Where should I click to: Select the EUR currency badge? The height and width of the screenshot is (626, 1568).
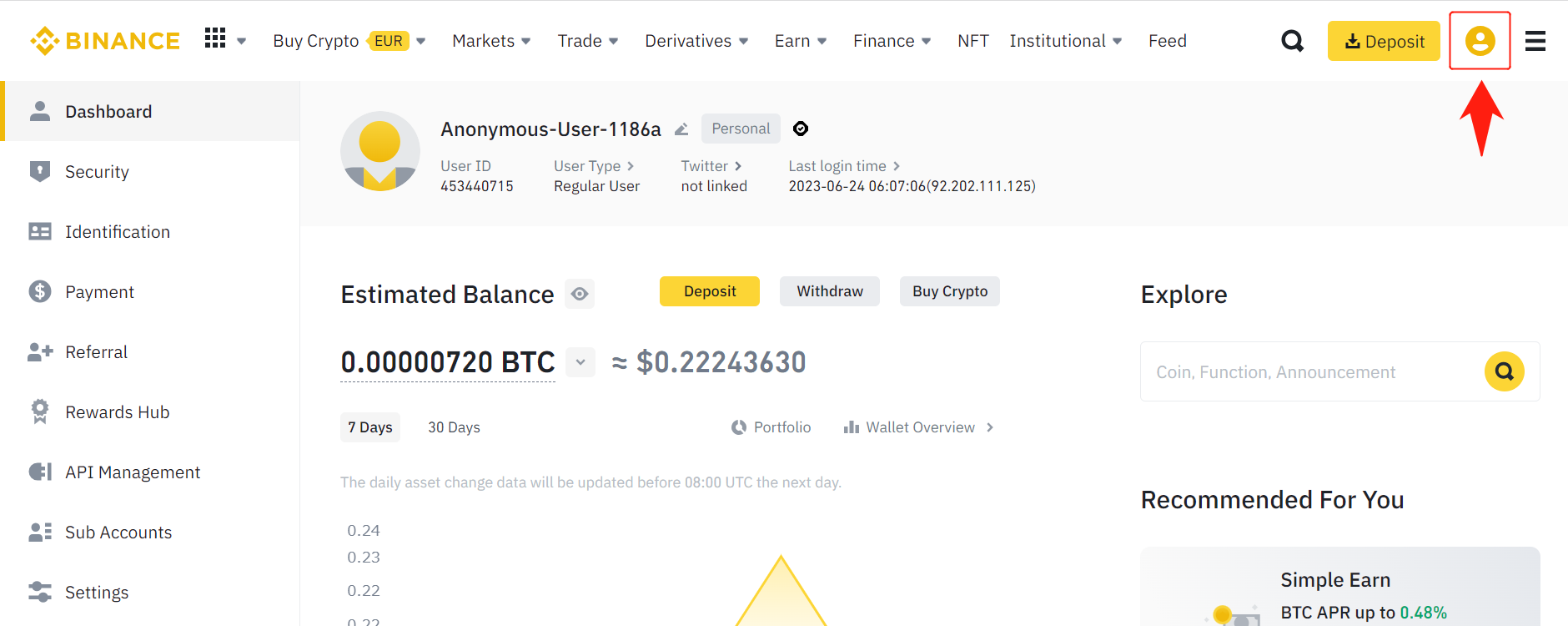pyautogui.click(x=388, y=41)
